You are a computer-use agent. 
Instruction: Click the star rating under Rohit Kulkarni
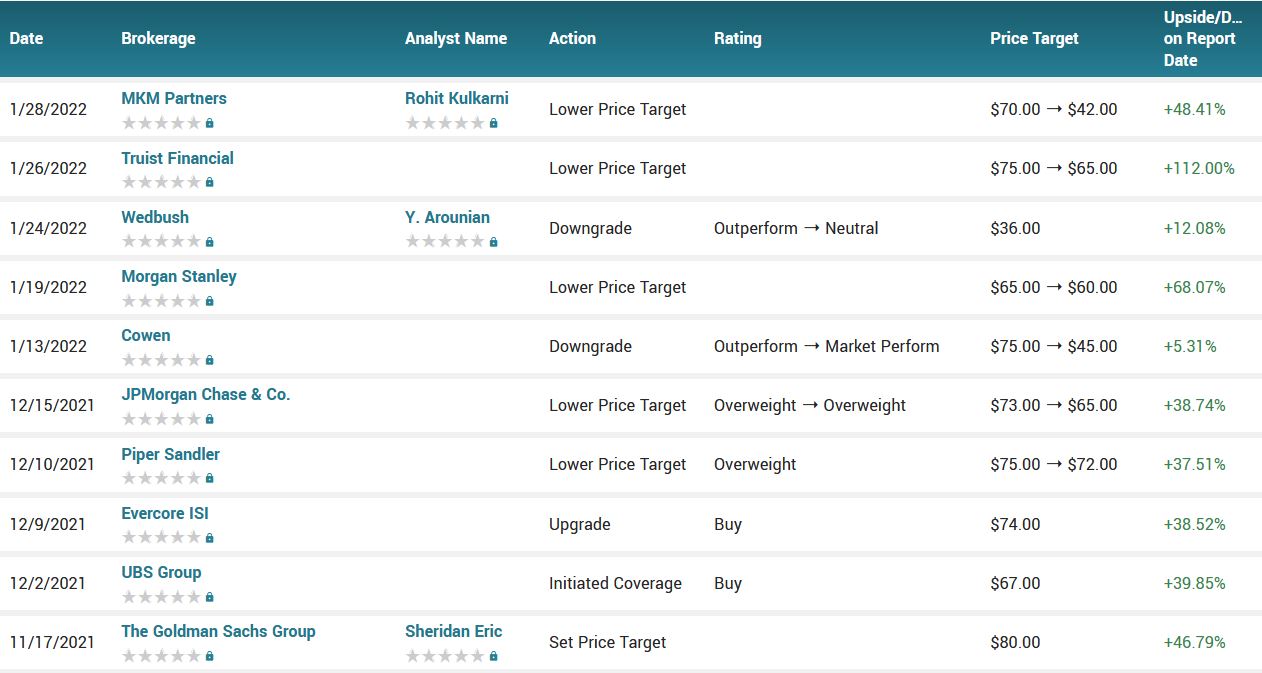(445, 123)
